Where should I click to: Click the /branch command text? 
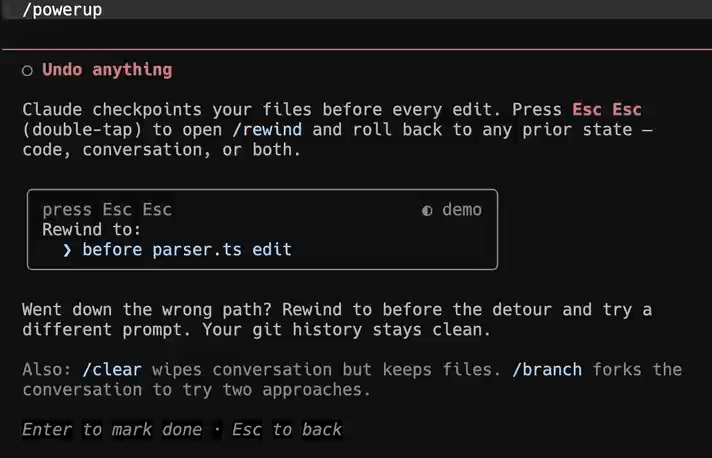click(x=547, y=369)
